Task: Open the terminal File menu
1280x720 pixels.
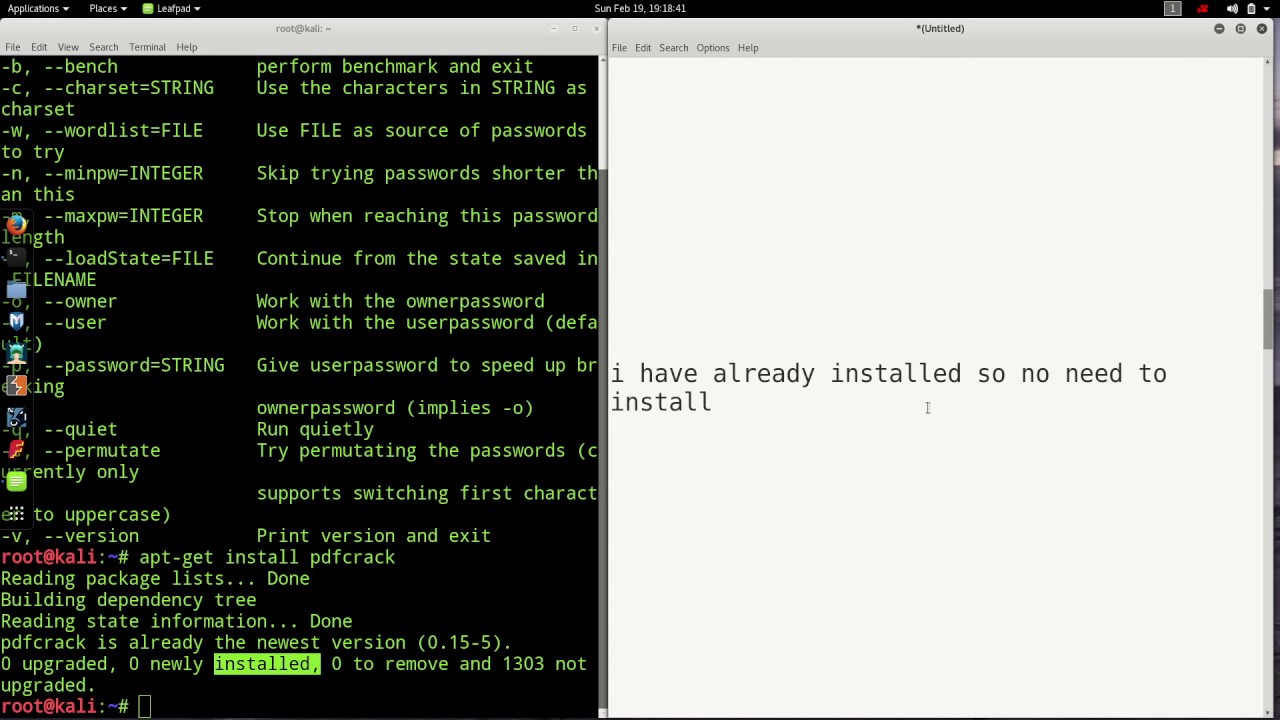Action: 13,47
